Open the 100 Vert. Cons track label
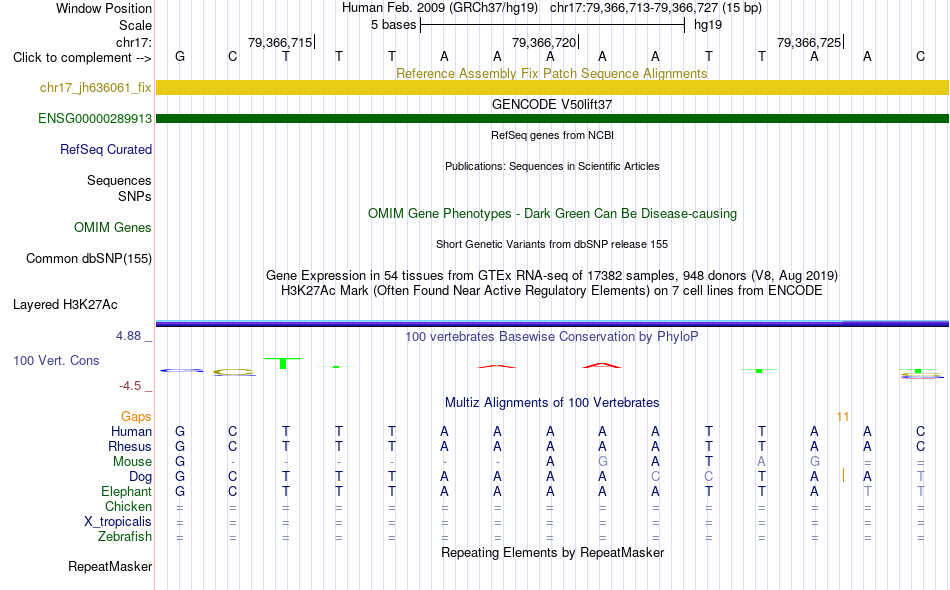The image size is (950, 590). click(56, 361)
